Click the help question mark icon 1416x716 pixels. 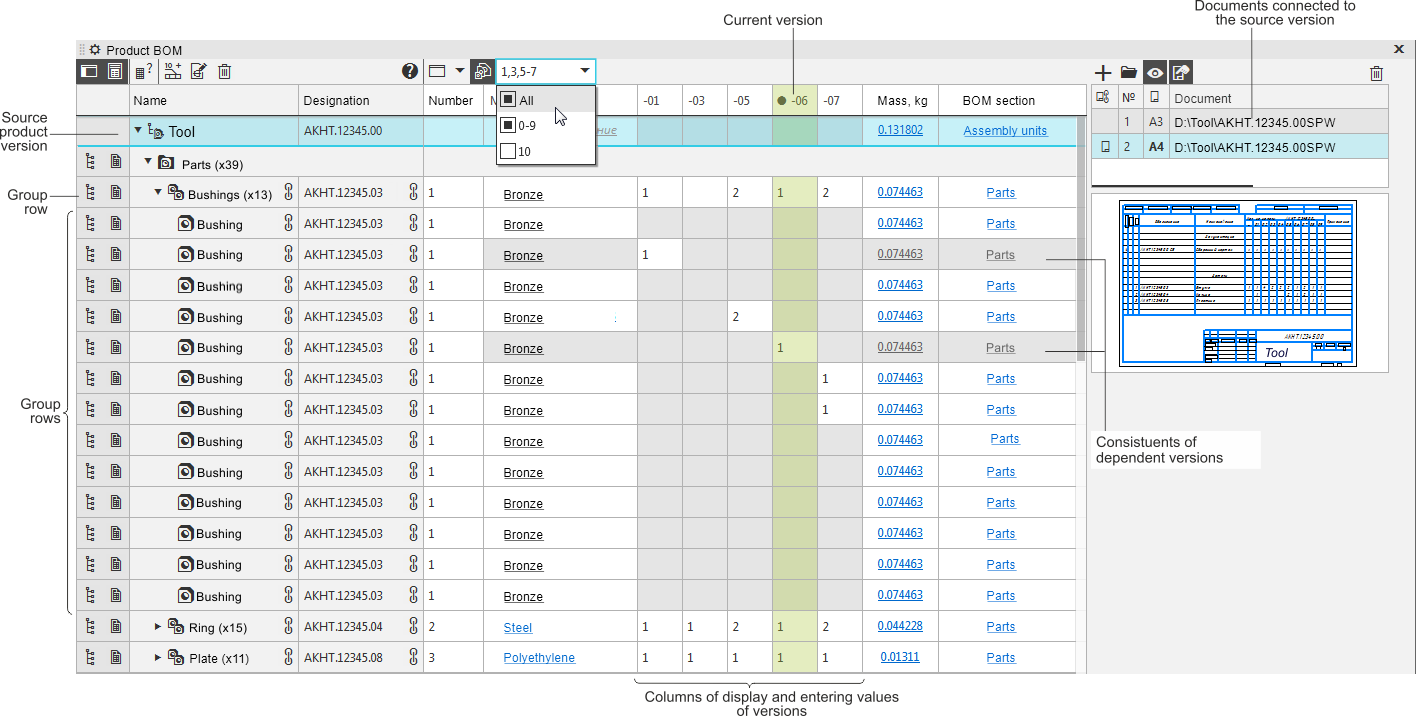coord(410,71)
